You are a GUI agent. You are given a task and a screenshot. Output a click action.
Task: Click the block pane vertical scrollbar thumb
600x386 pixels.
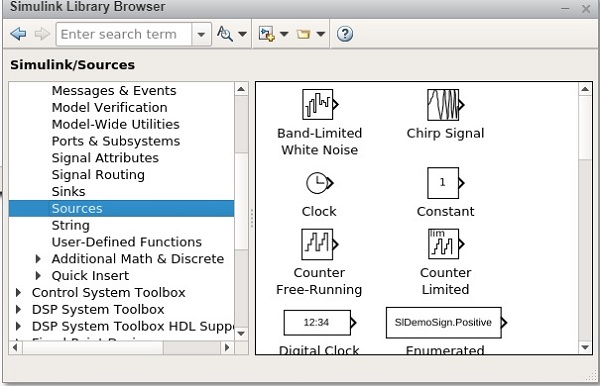(585, 127)
